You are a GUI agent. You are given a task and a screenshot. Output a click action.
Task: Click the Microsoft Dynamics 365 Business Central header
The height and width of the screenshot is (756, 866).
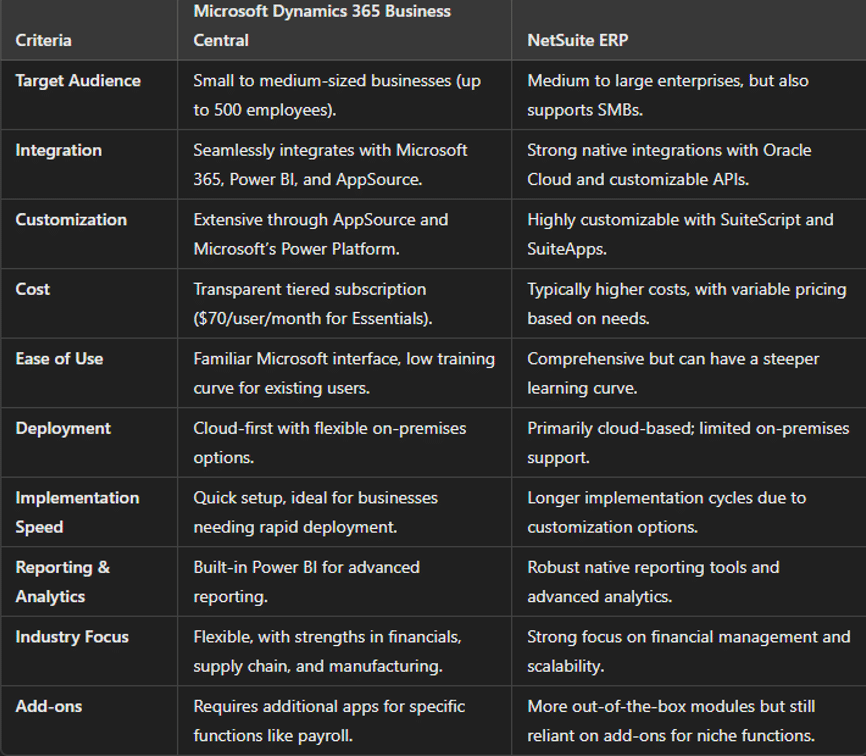pyautogui.click(x=321, y=26)
